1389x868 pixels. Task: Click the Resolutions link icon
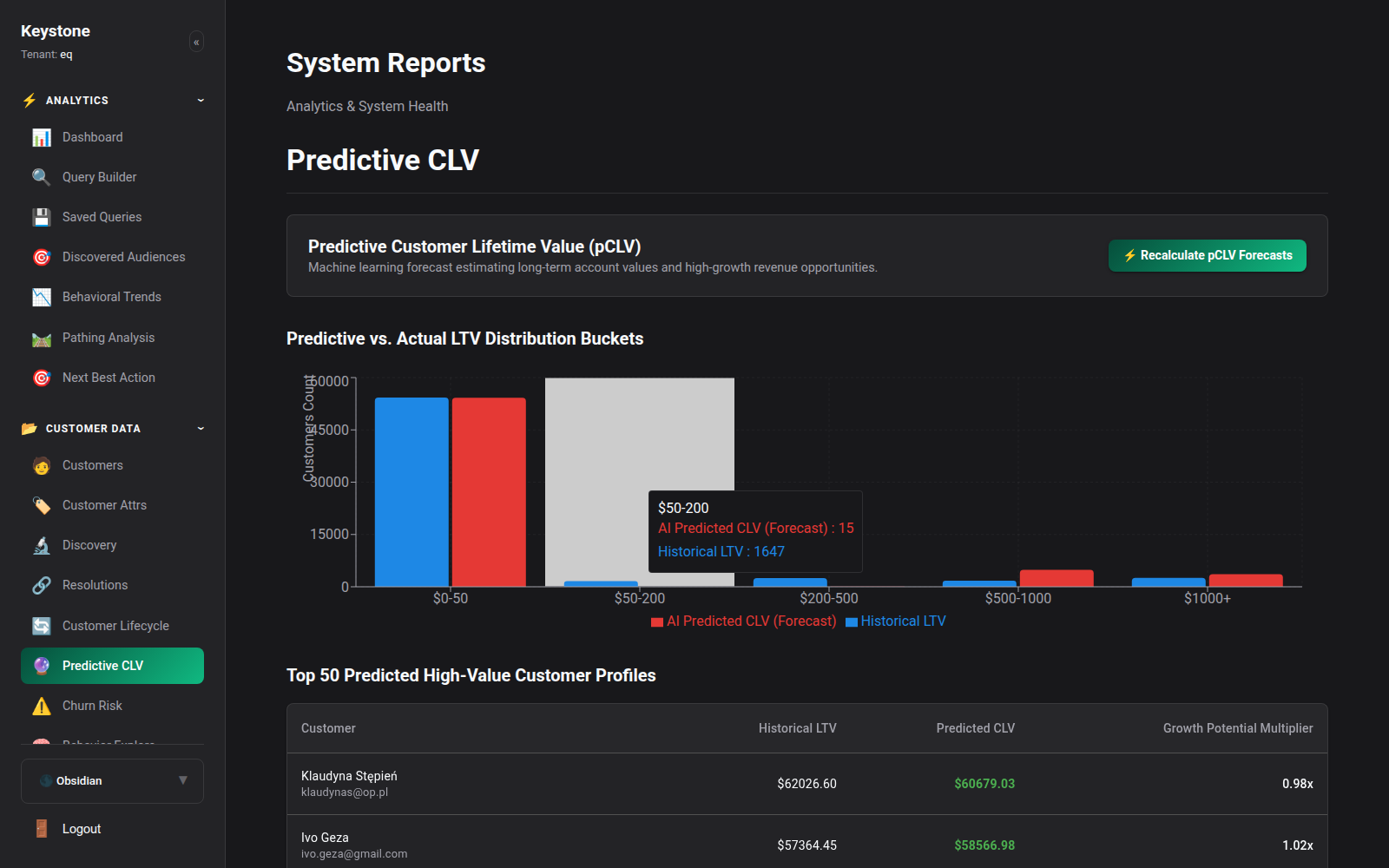(x=42, y=585)
